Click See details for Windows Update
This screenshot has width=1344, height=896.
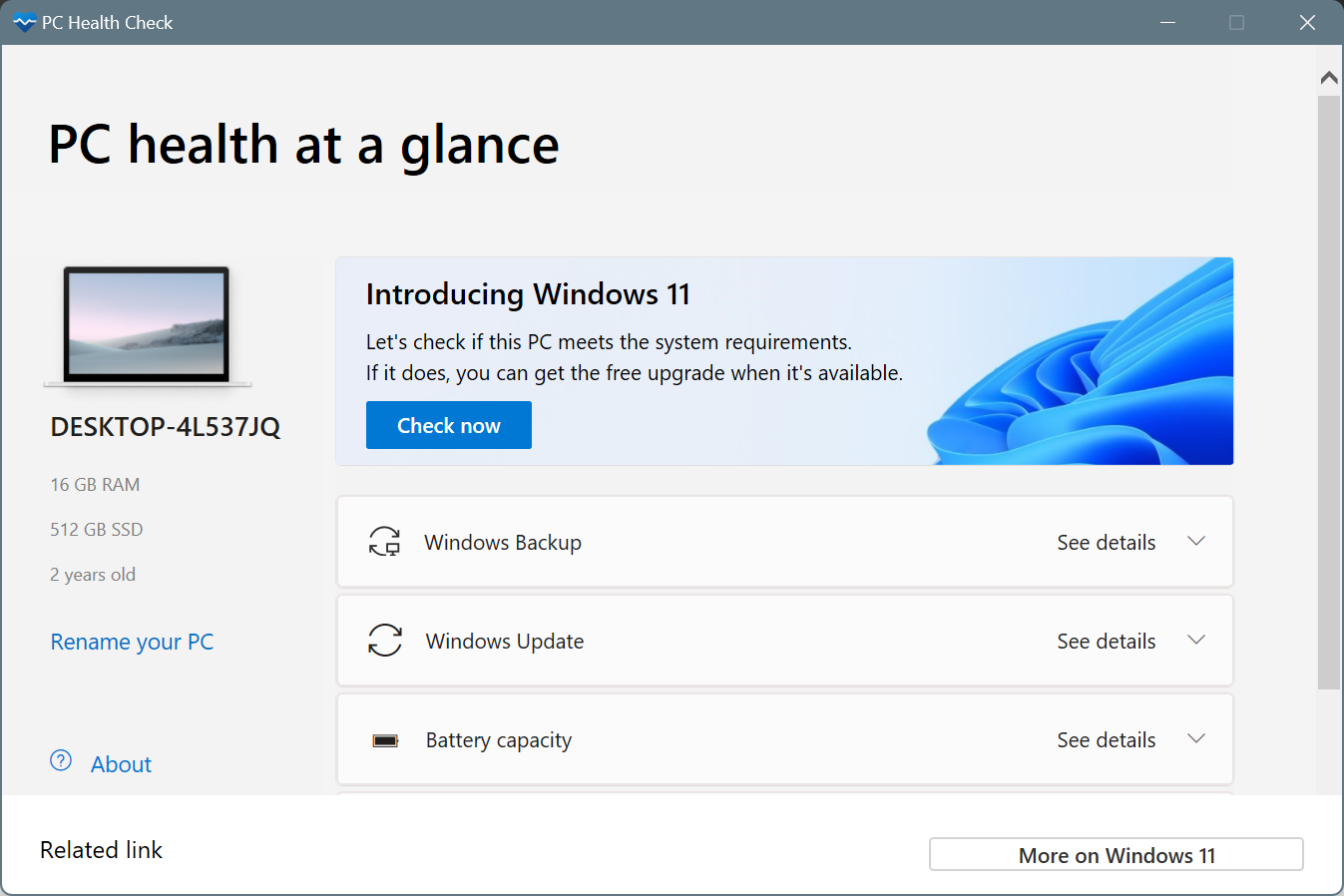point(1106,642)
